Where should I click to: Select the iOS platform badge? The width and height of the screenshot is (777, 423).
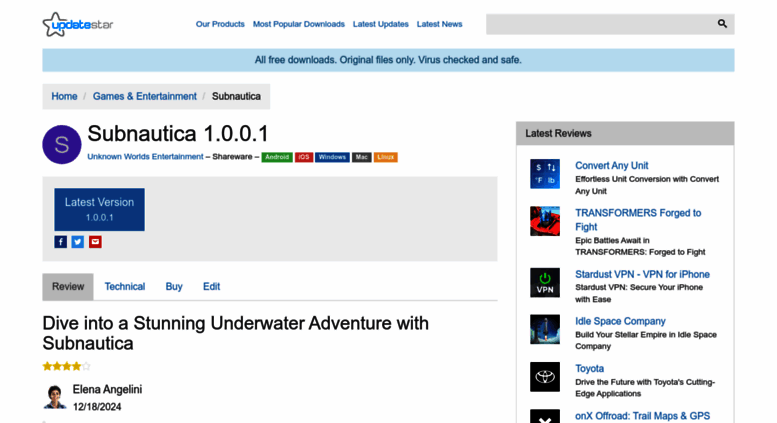pos(304,157)
